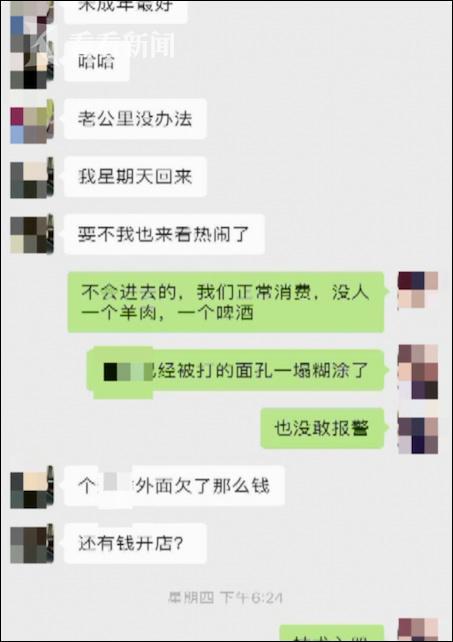
Task: Tap sender avatar next to 也没敢报警
Action: [x=418, y=435]
